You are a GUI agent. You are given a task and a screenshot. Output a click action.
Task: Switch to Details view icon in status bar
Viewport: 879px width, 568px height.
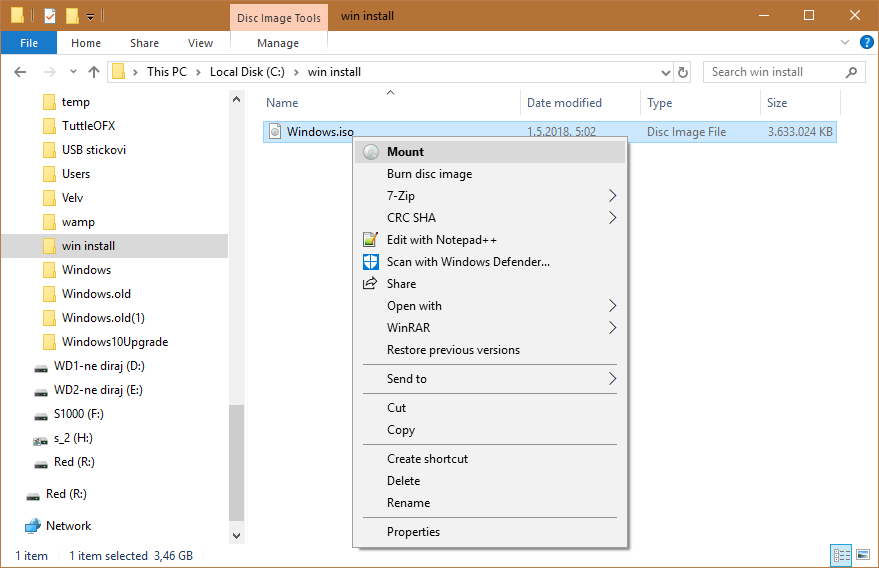[x=841, y=555]
